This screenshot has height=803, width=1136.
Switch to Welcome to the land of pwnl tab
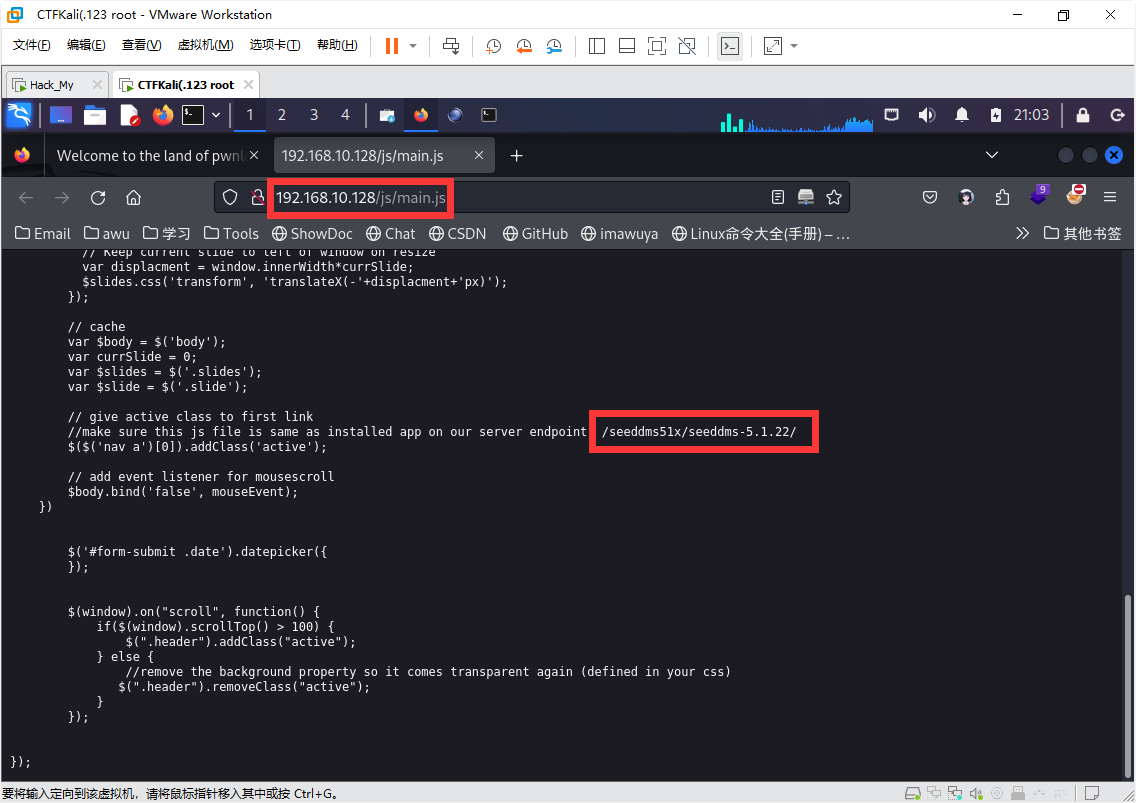pos(149,156)
